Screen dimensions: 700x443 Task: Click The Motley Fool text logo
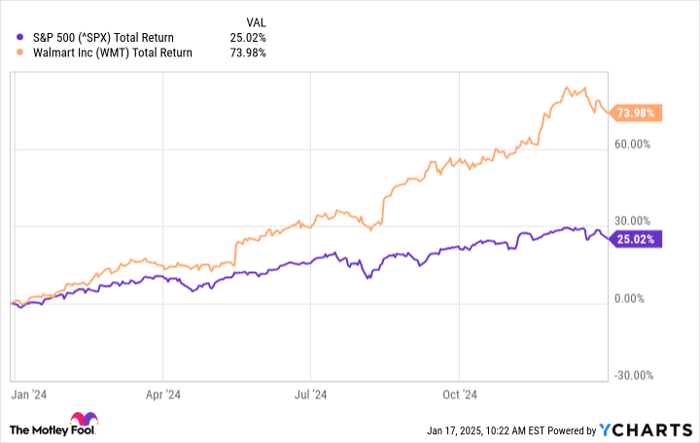(x=37, y=431)
